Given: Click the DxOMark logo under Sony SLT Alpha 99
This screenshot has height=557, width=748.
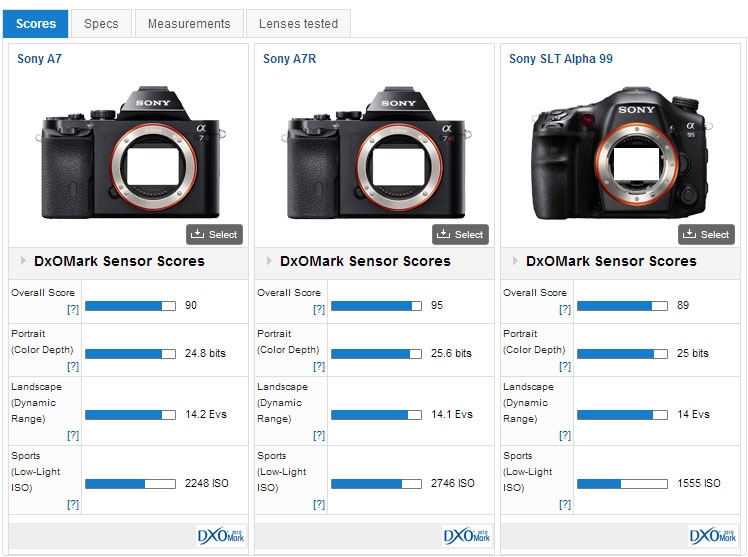Looking at the screenshot, I should coord(713,536).
